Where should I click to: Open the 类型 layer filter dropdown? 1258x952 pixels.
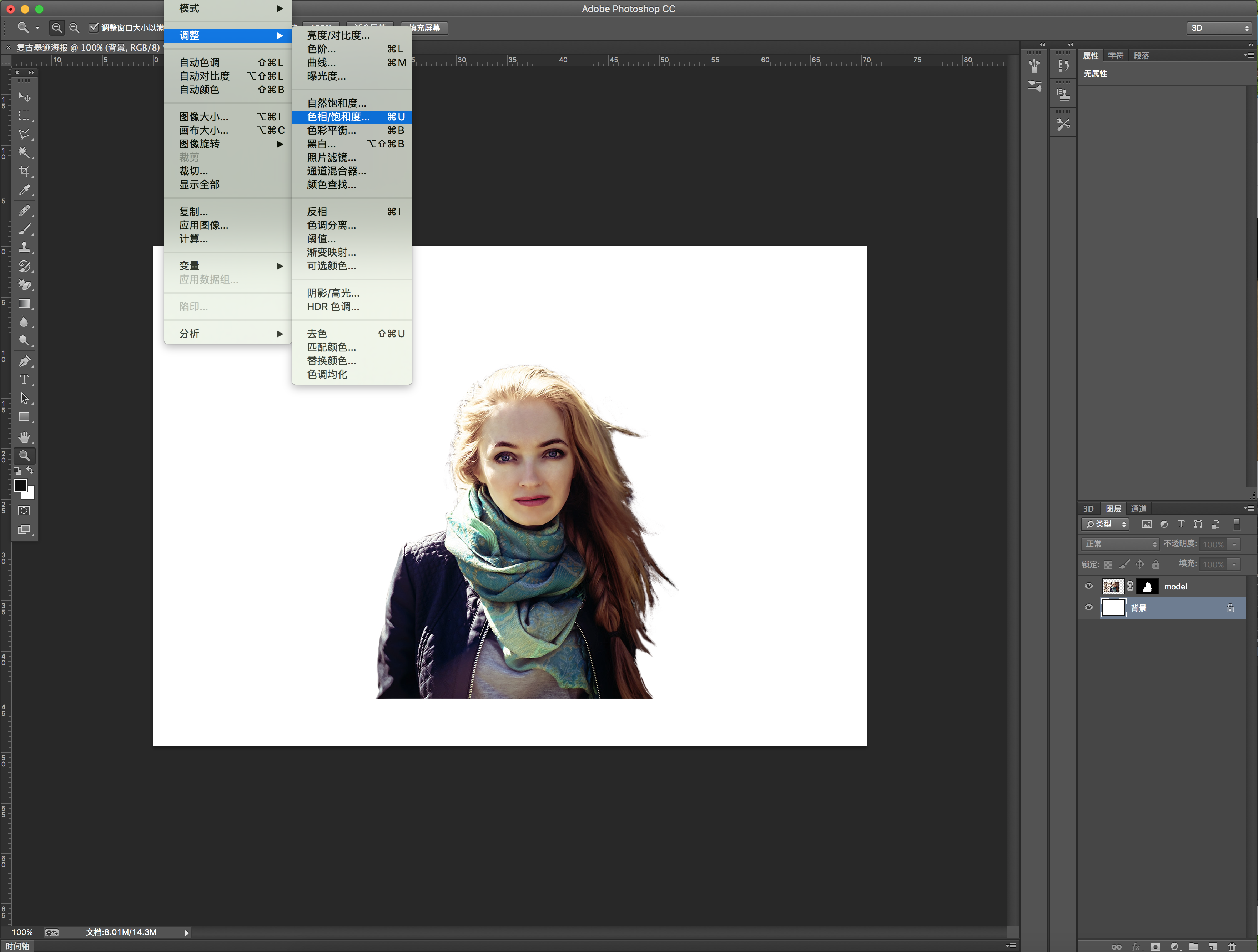pyautogui.click(x=1105, y=524)
